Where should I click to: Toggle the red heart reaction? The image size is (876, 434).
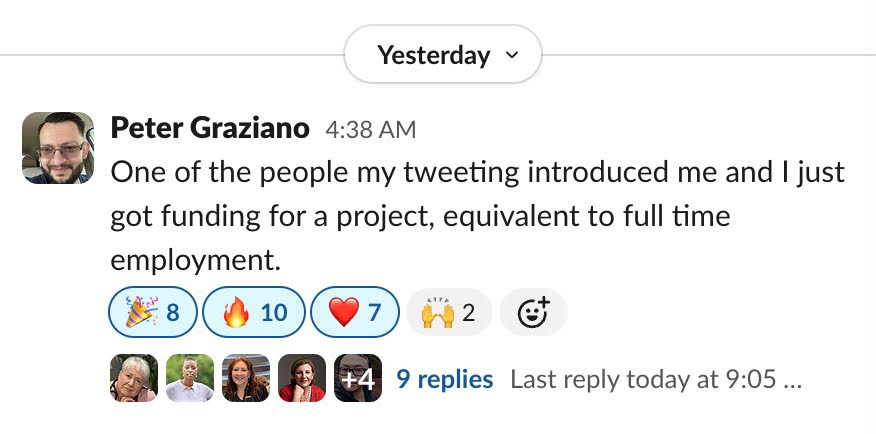tap(355, 313)
